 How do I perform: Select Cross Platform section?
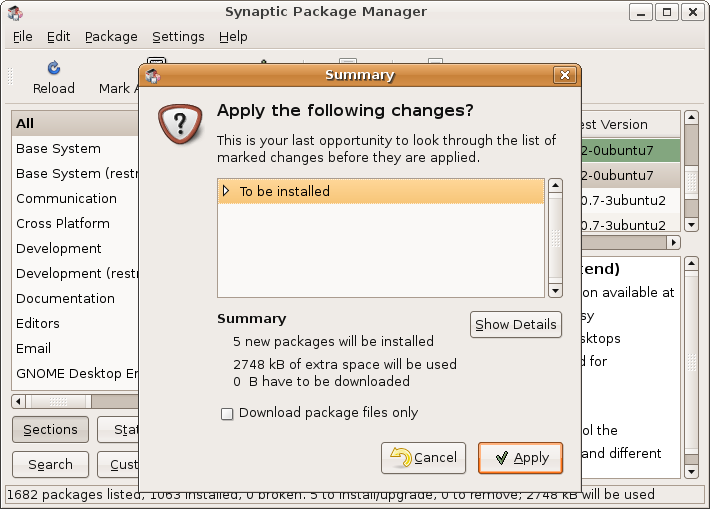[76, 223]
